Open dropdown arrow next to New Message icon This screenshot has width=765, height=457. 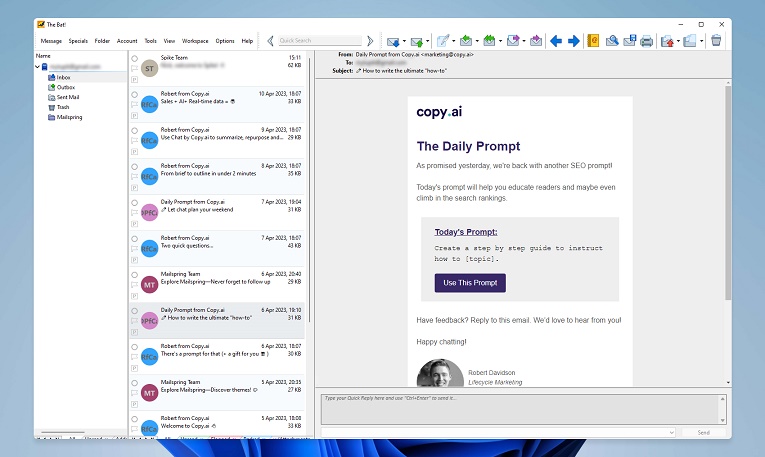pos(454,41)
